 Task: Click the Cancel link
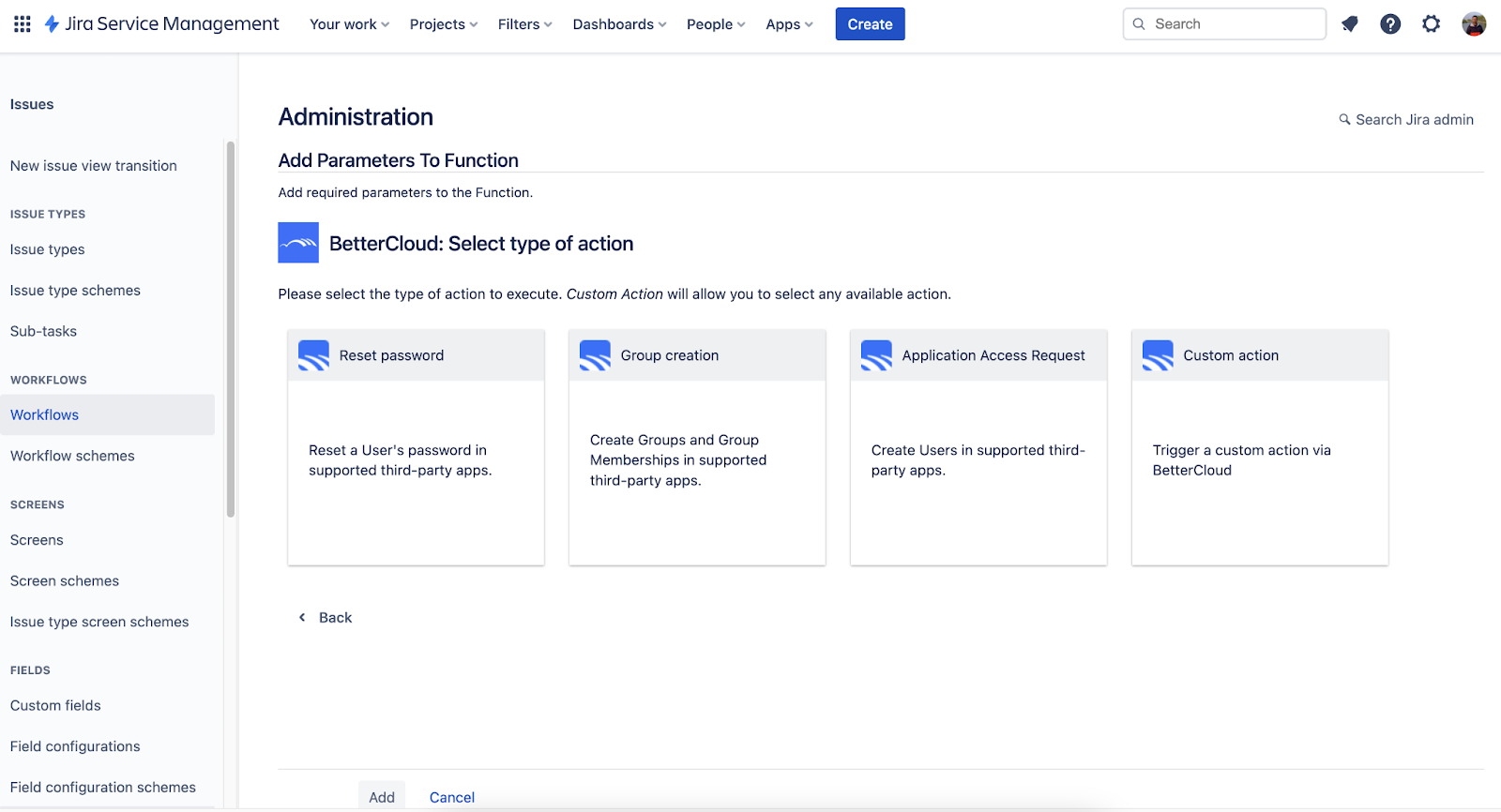point(452,797)
